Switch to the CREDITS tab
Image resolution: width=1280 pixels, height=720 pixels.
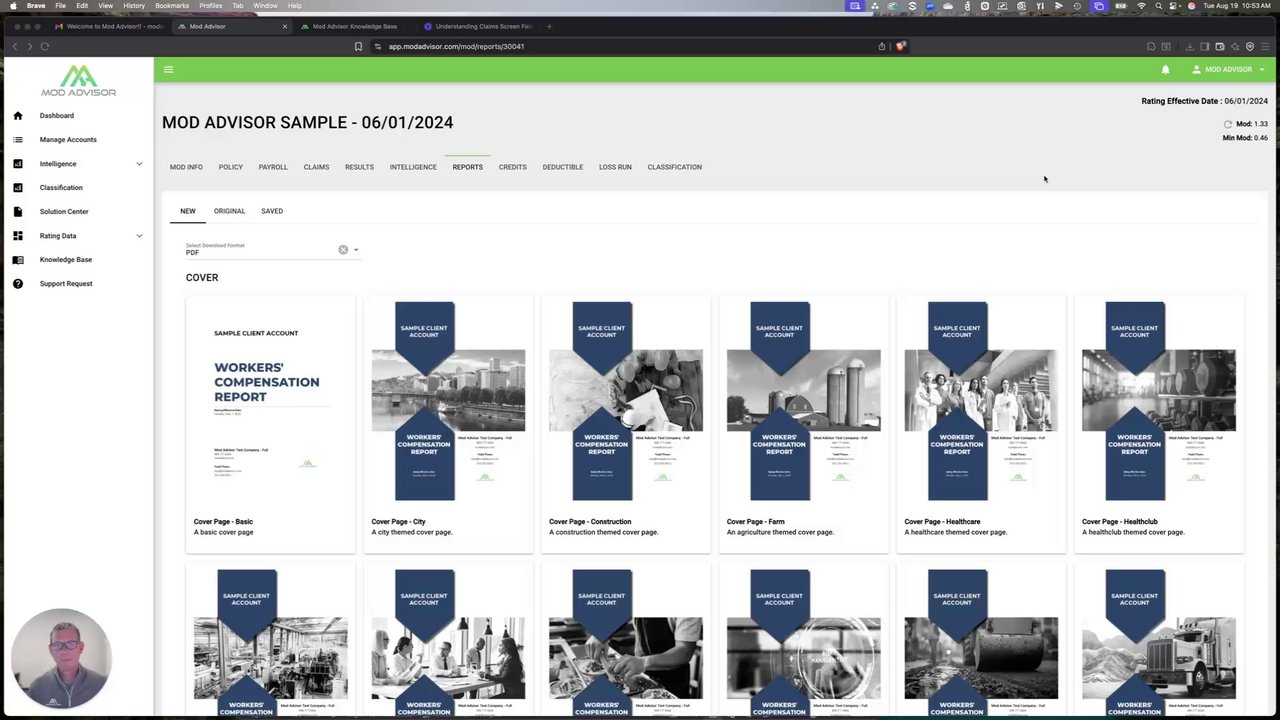coord(513,167)
